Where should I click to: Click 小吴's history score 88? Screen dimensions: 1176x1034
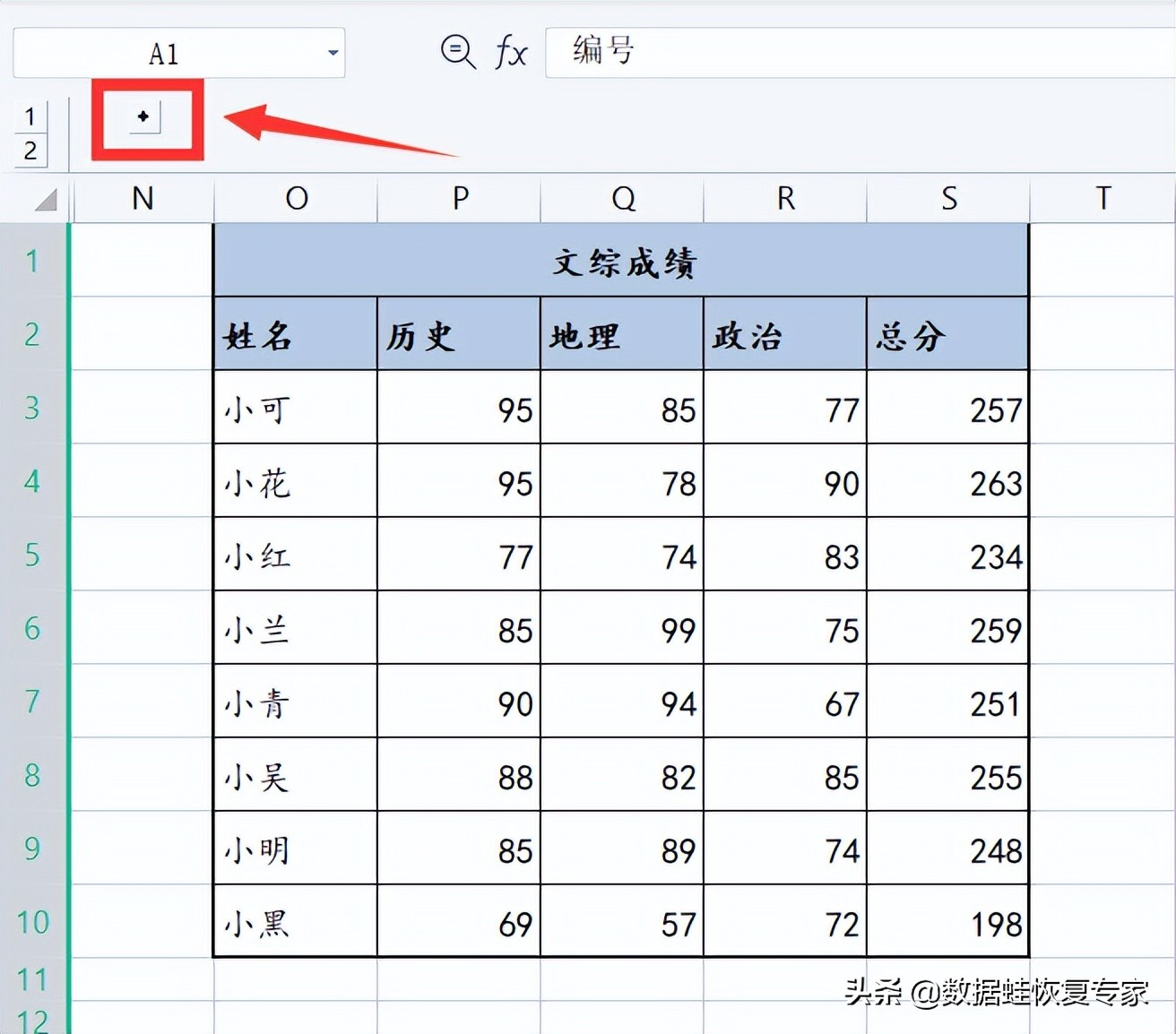pyautogui.click(x=459, y=775)
